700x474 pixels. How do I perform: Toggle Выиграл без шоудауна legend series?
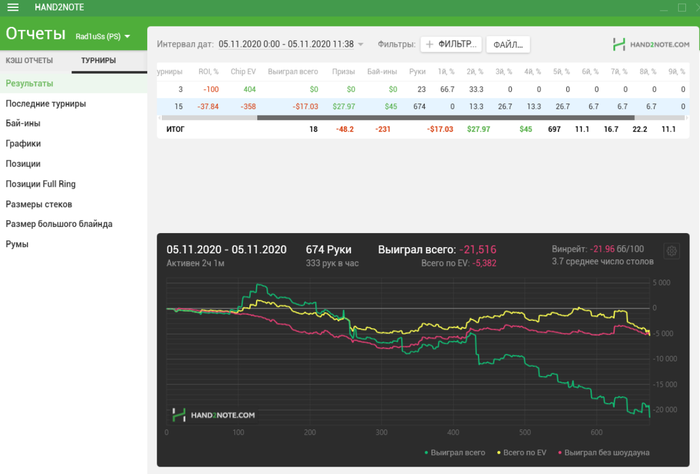click(x=604, y=453)
